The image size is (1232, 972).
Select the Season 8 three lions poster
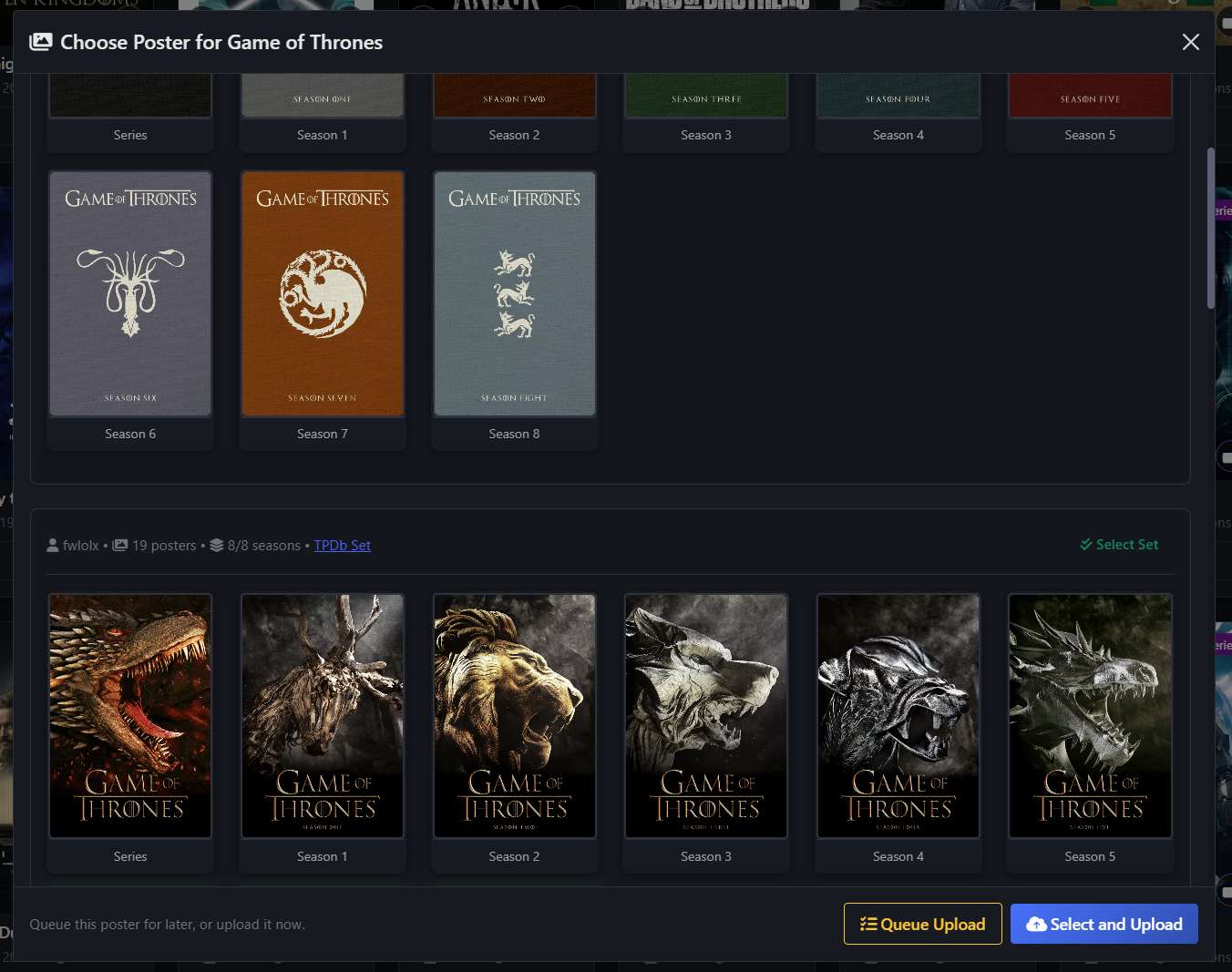pos(515,293)
